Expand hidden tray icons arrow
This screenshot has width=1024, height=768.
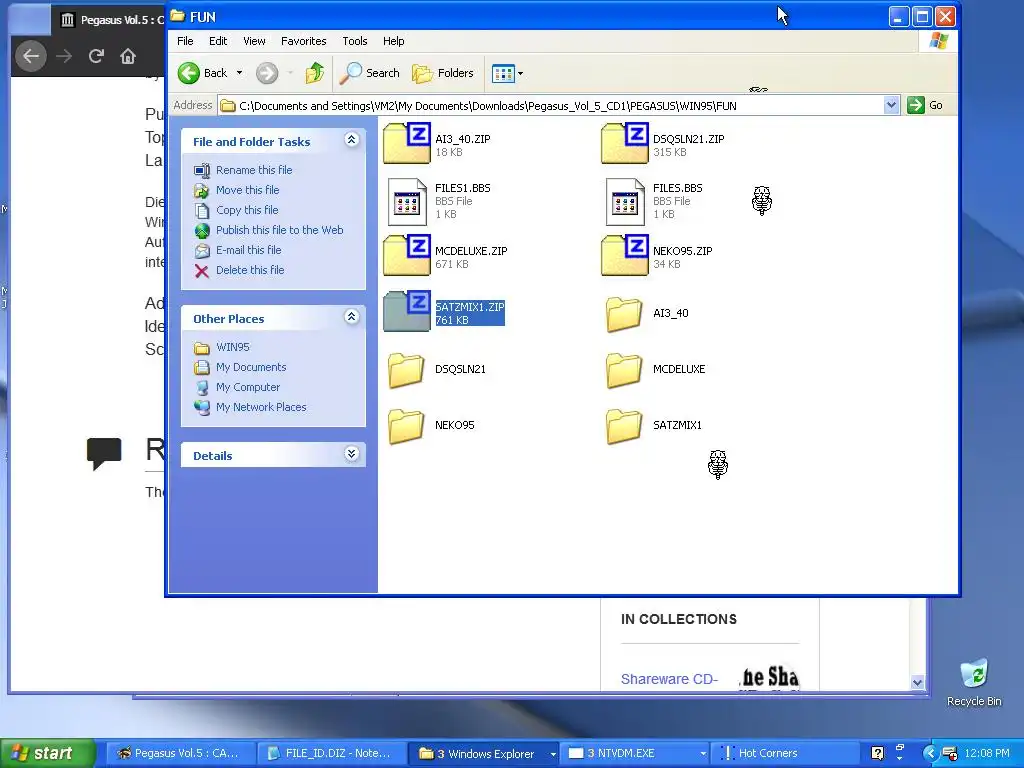point(930,753)
